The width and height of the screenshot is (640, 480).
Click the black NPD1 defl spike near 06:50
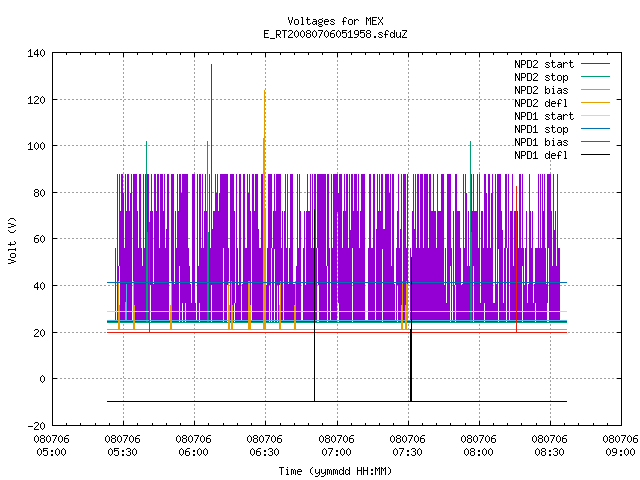tap(314, 305)
